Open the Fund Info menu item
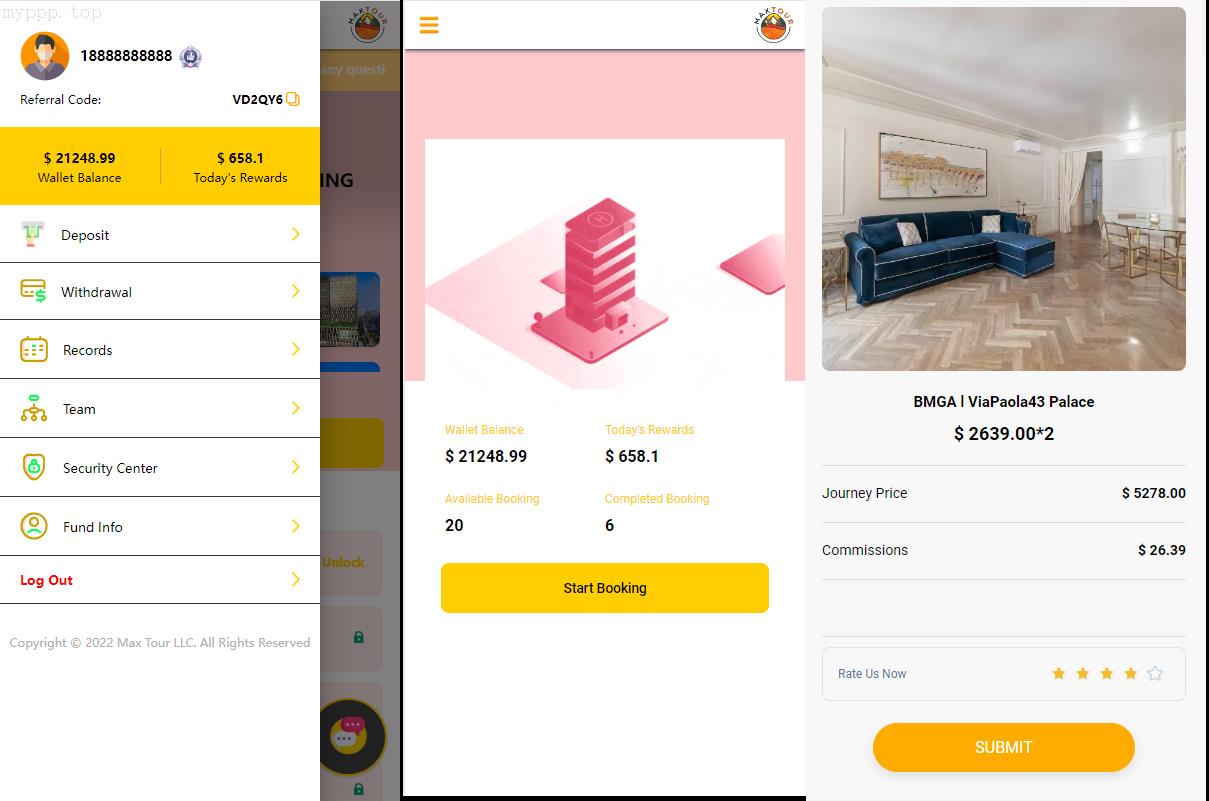1209x801 pixels. tap(160, 526)
